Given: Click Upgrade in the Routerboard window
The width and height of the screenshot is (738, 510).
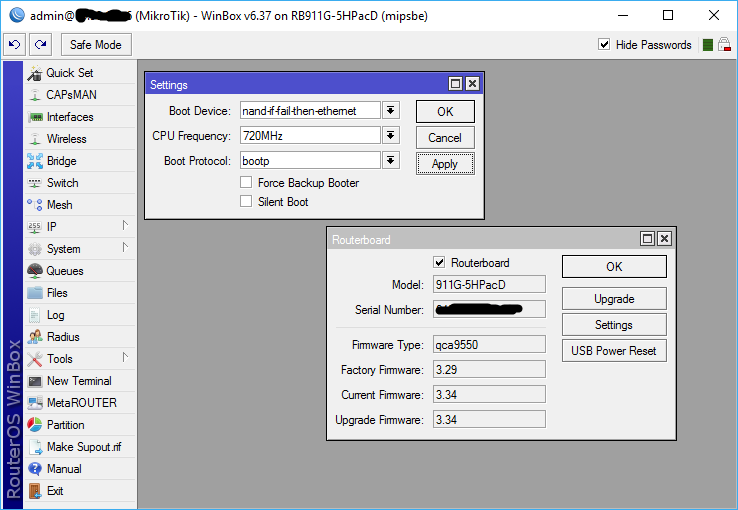Looking at the screenshot, I should pos(614,299).
